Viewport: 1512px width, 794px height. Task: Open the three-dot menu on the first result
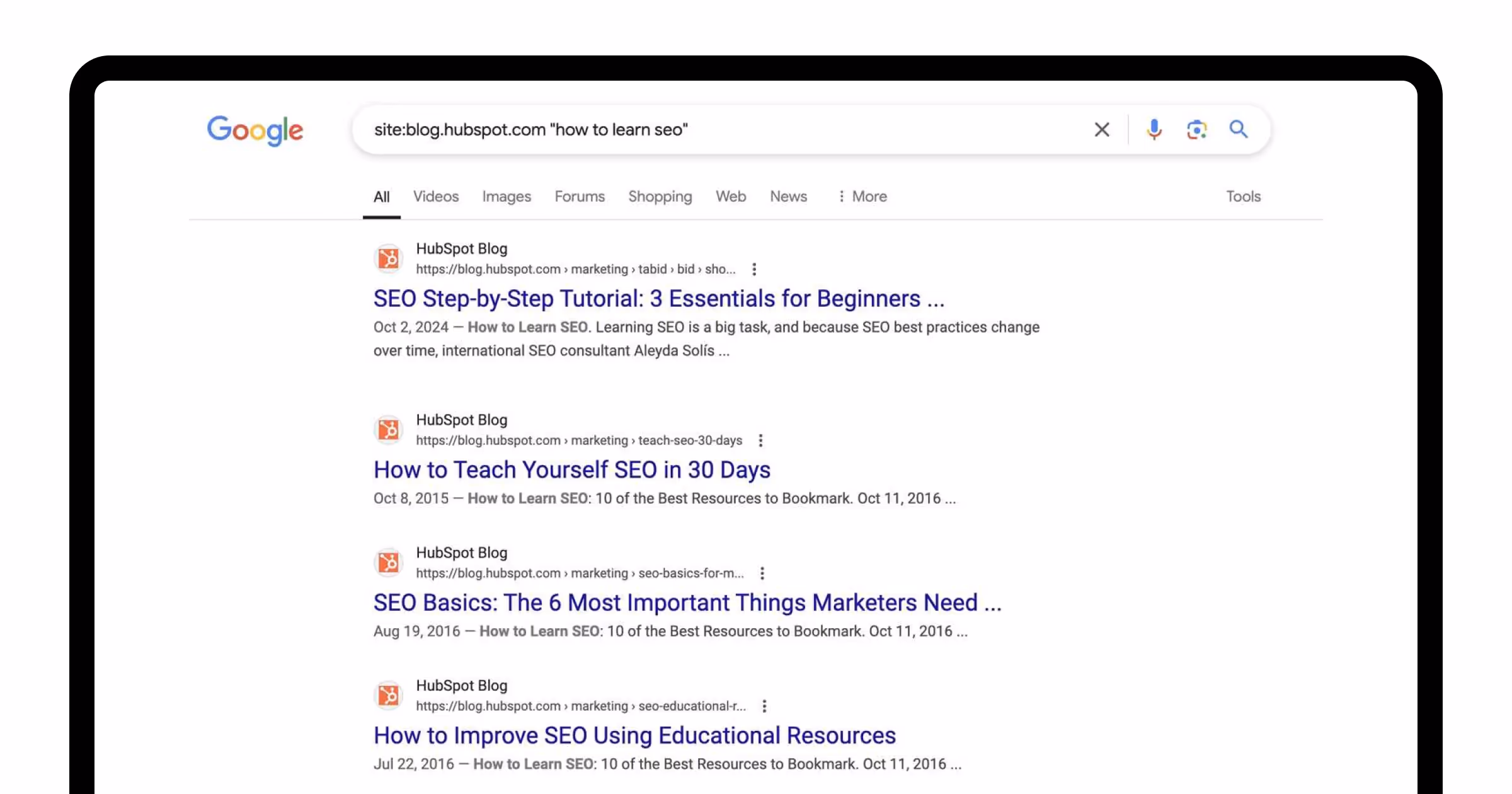[753, 269]
